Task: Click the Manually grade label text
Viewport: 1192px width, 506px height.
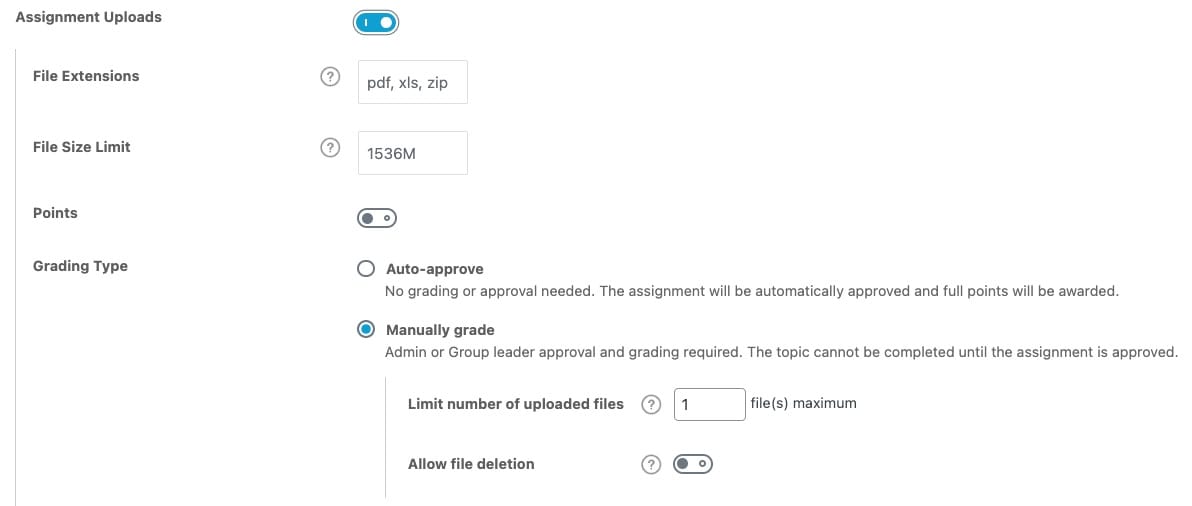Action: click(440, 330)
